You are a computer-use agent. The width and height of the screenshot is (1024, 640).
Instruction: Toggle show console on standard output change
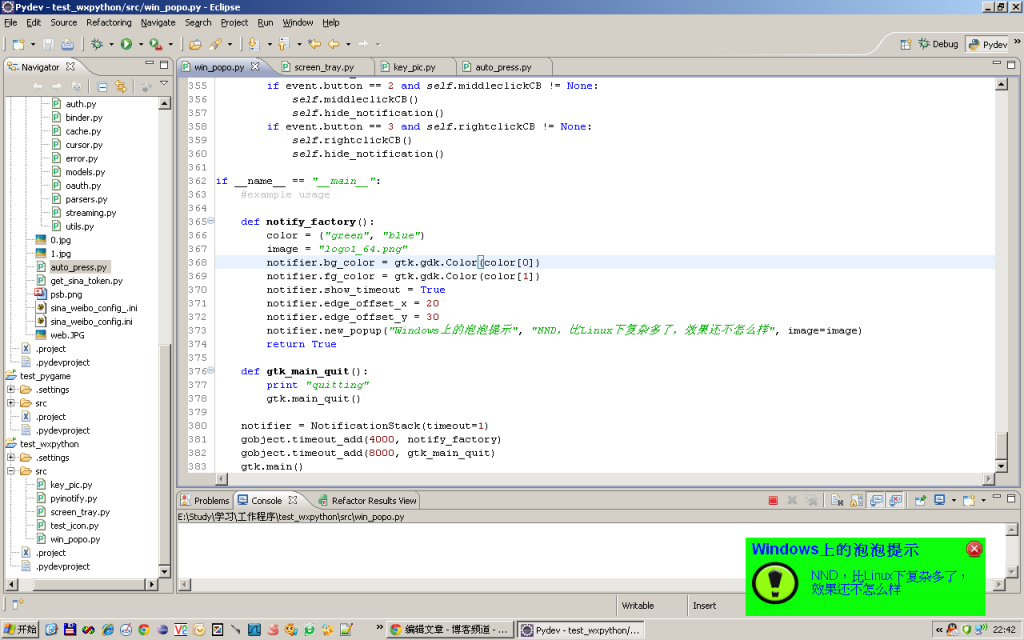point(876,500)
